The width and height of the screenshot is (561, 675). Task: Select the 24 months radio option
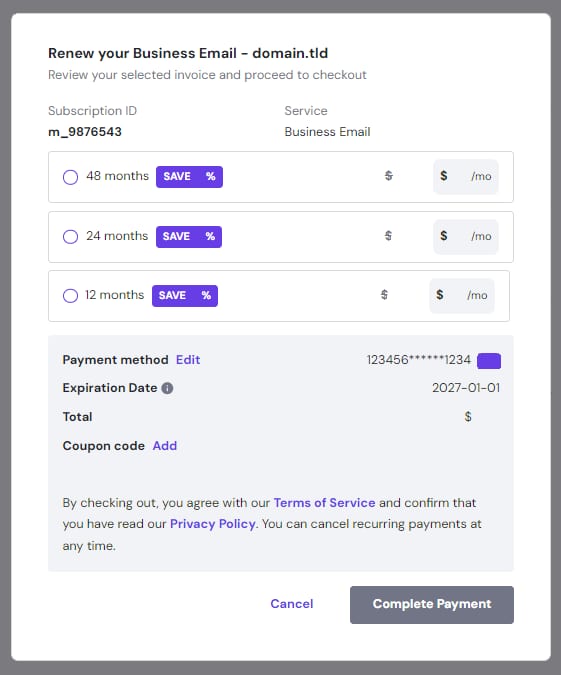[71, 237]
